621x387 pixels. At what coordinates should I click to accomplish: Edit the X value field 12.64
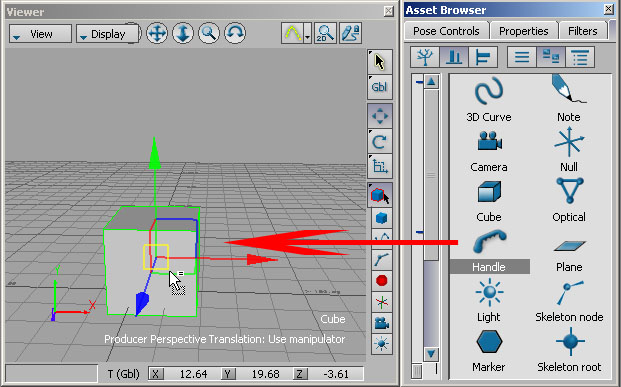point(193,374)
